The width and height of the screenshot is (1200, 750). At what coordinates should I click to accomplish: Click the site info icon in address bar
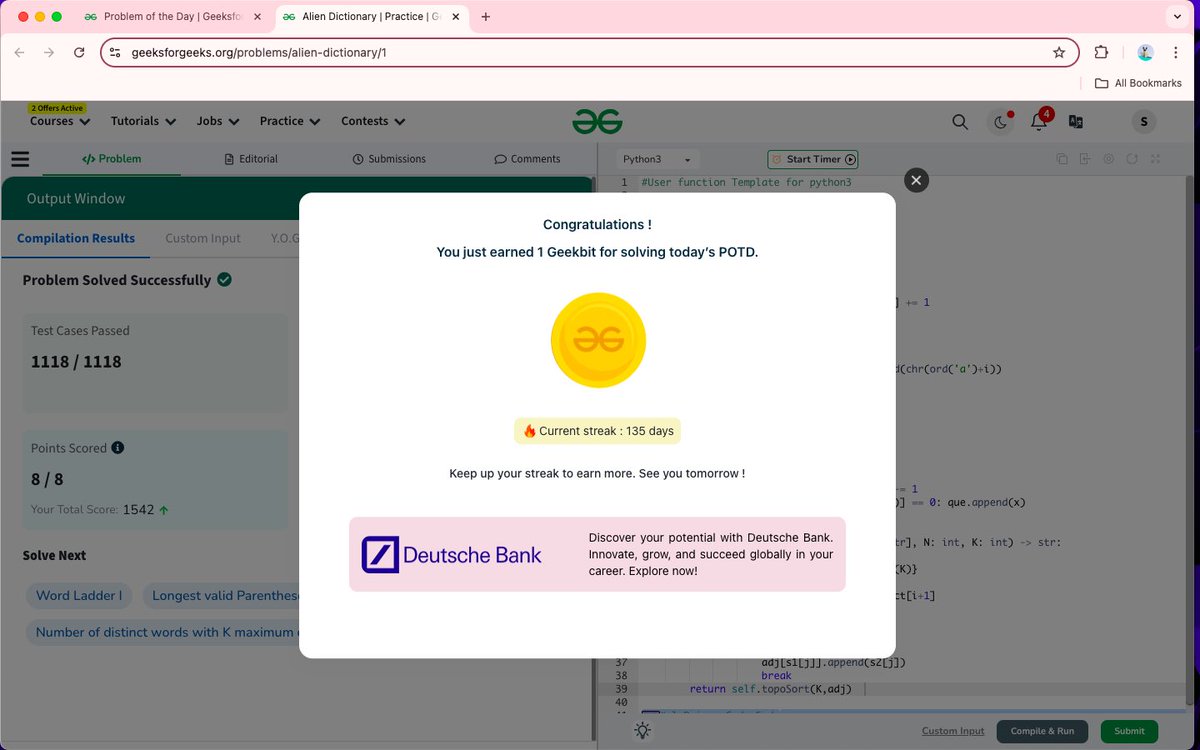[115, 53]
